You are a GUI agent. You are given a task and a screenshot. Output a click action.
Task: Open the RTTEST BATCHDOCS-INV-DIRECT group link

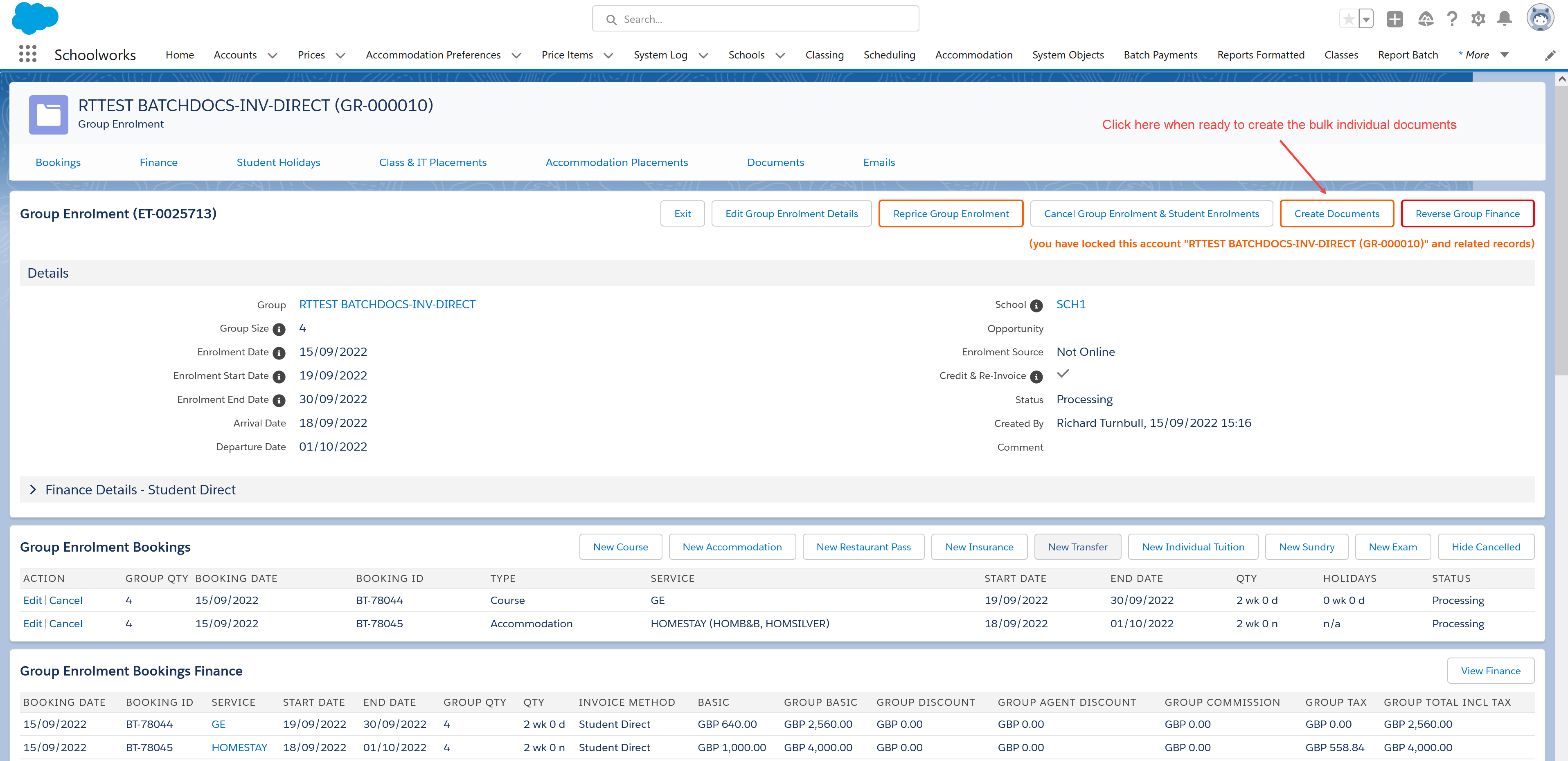click(x=387, y=304)
